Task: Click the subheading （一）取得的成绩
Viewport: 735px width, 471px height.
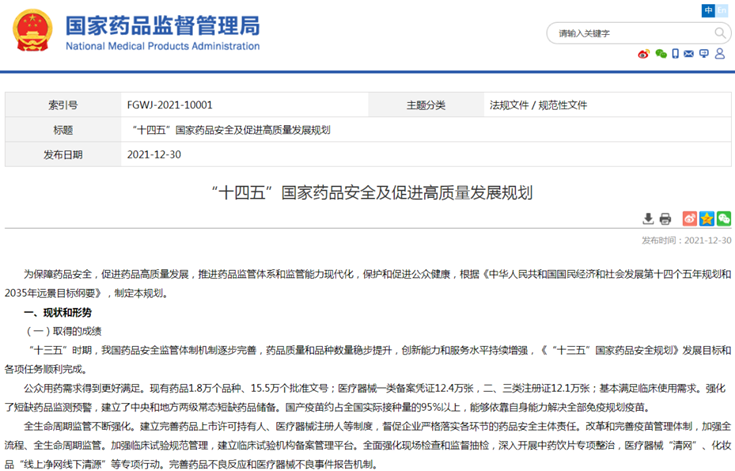Action: (62, 331)
